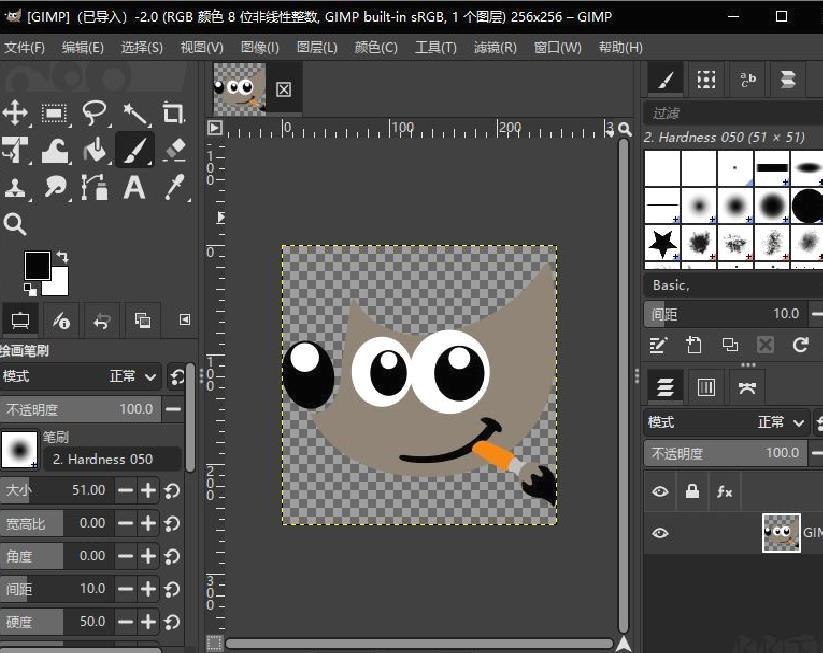Reset brush size to default
The image size is (823, 653).
click(172, 491)
